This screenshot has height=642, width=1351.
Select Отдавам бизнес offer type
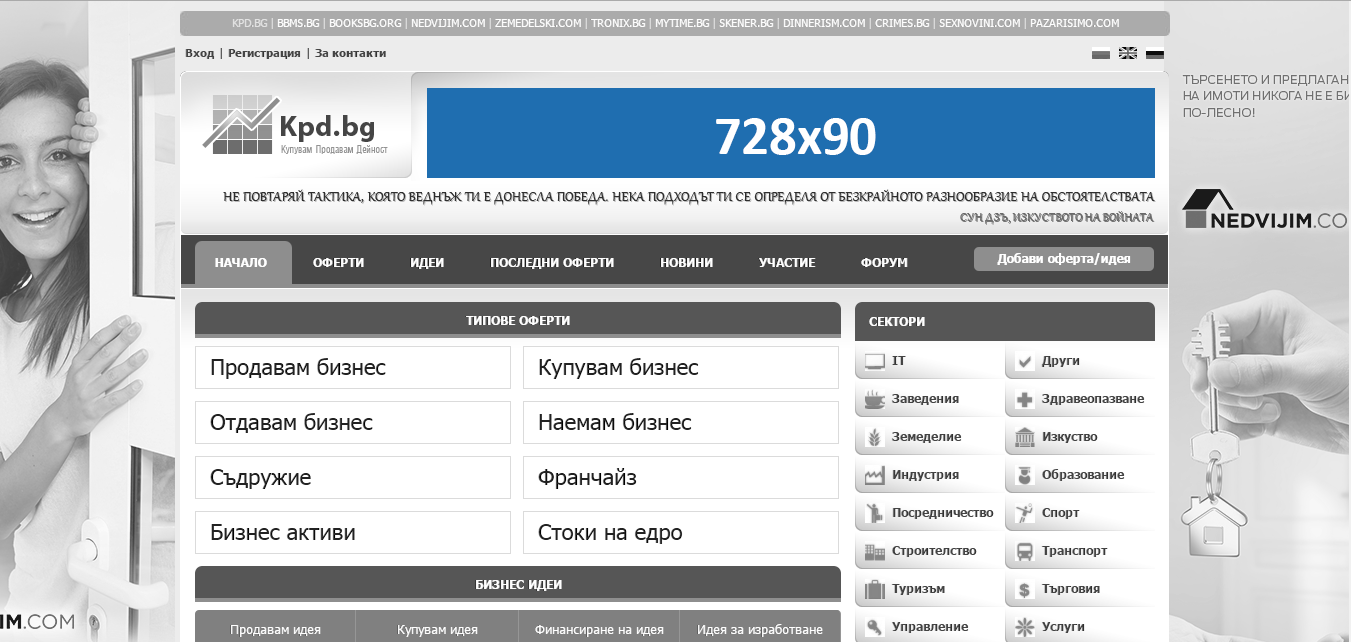tap(353, 423)
